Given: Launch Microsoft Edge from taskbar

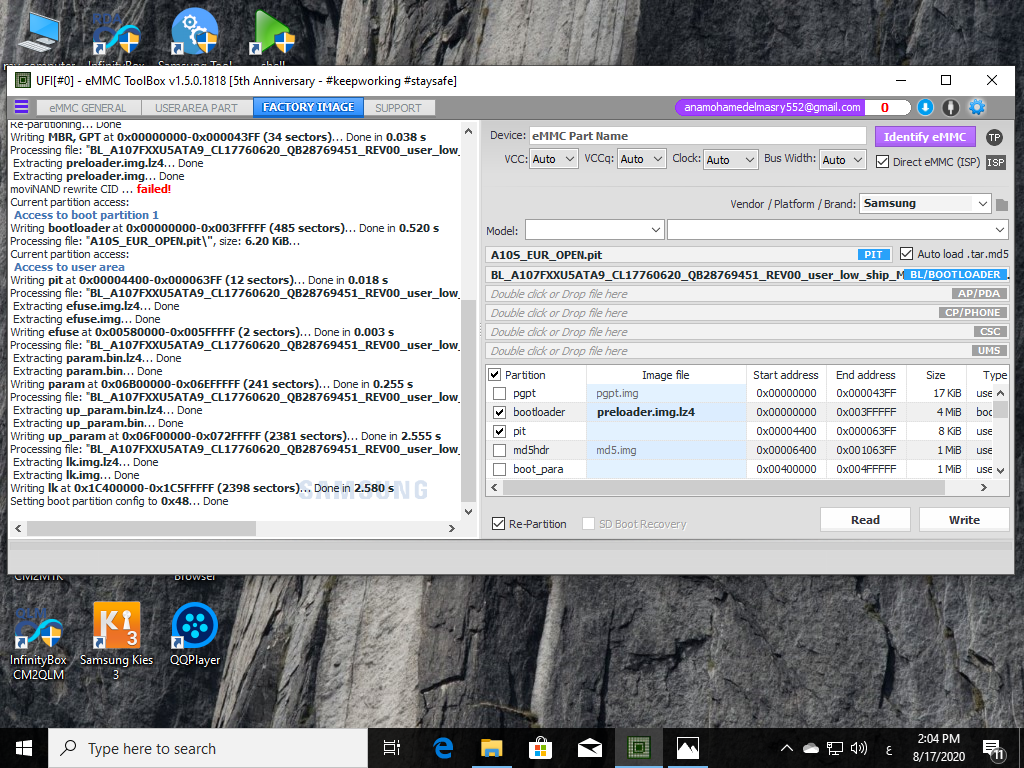Looking at the screenshot, I should [443, 748].
